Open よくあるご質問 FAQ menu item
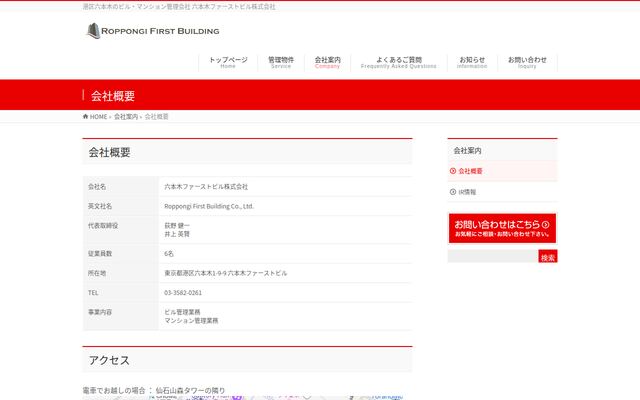The width and height of the screenshot is (640, 400). pyautogui.click(x=399, y=62)
